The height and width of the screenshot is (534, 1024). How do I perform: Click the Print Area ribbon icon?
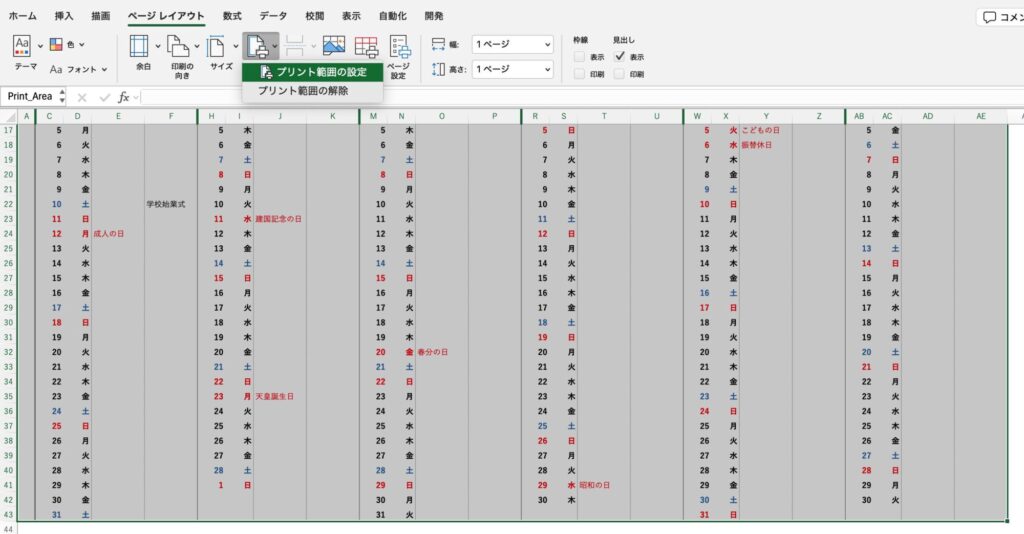coord(257,46)
